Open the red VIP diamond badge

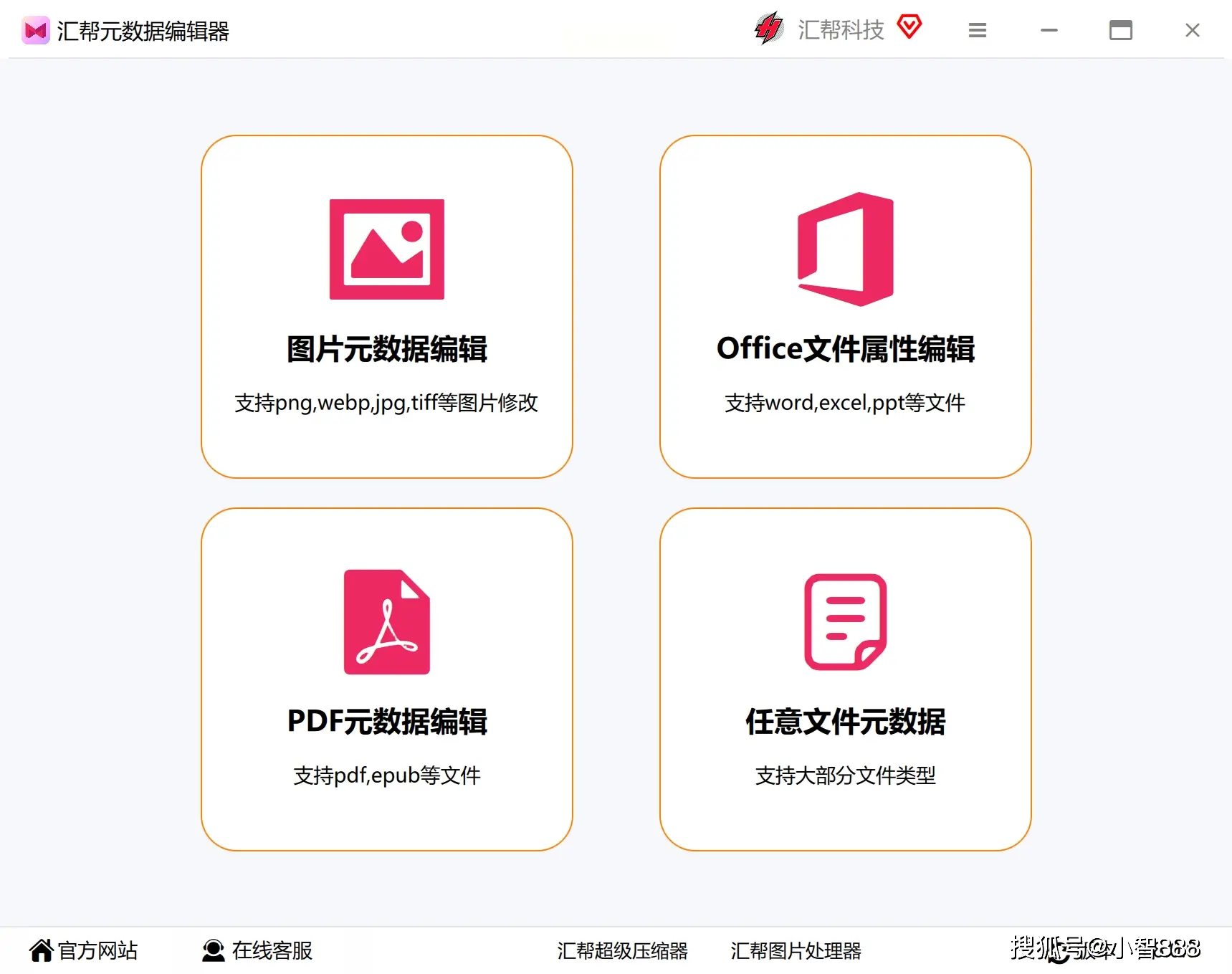pos(909,27)
